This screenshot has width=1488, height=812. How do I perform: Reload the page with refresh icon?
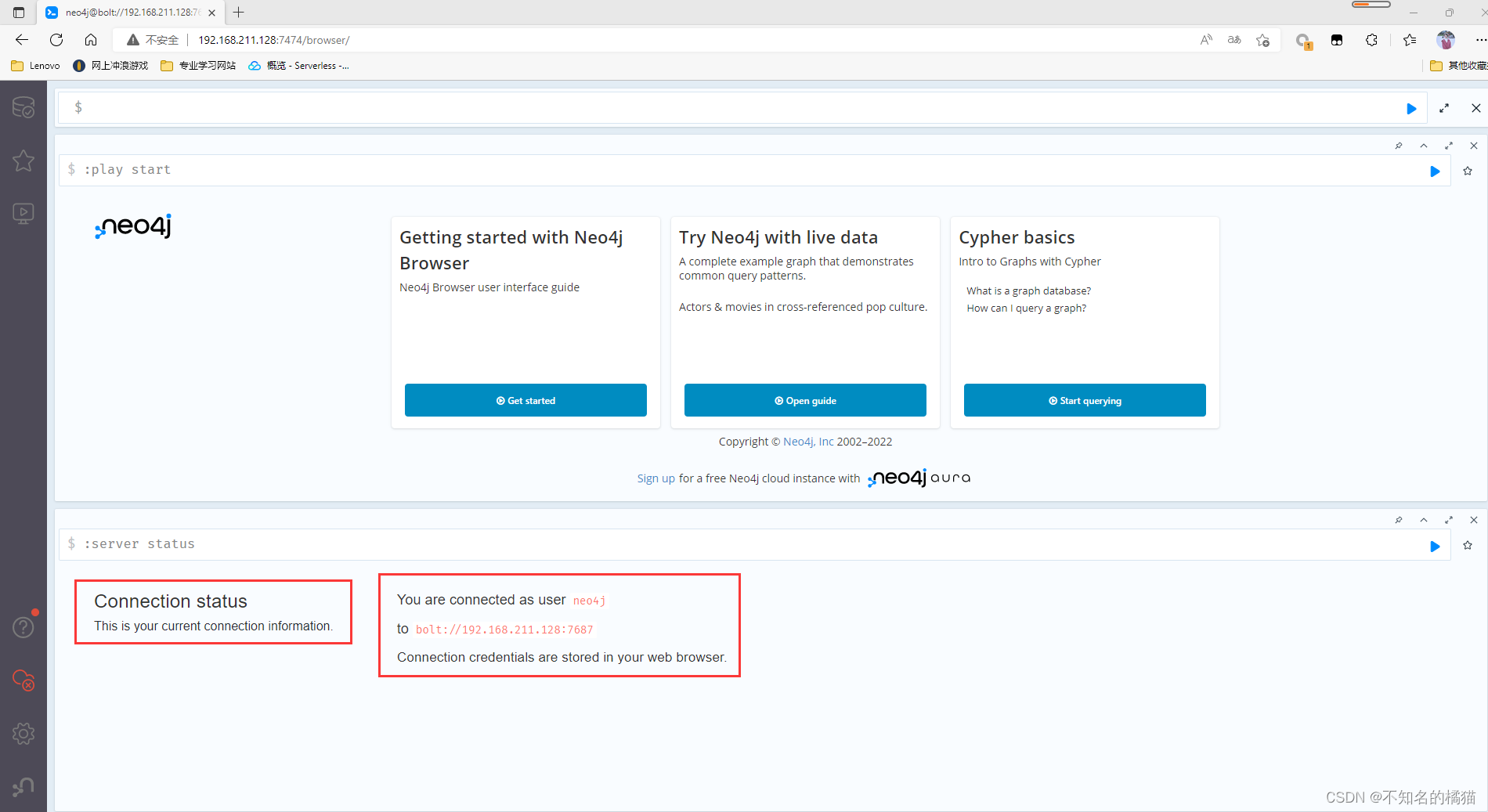[x=56, y=40]
